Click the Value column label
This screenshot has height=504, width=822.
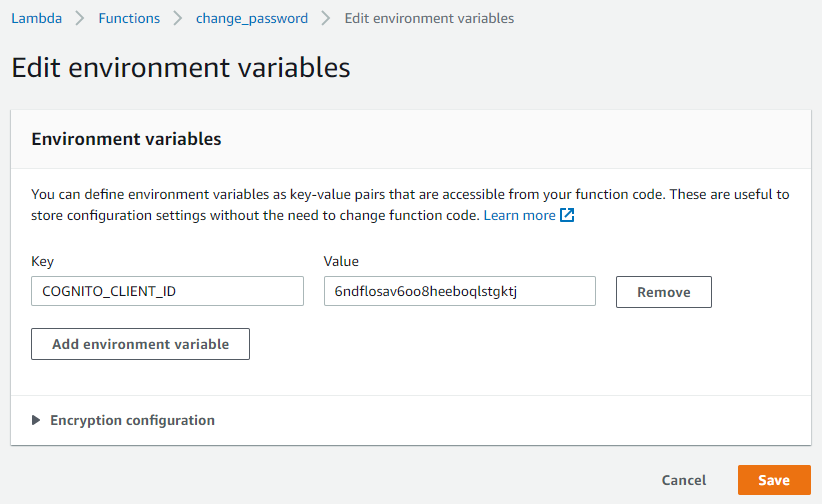pyautogui.click(x=341, y=261)
